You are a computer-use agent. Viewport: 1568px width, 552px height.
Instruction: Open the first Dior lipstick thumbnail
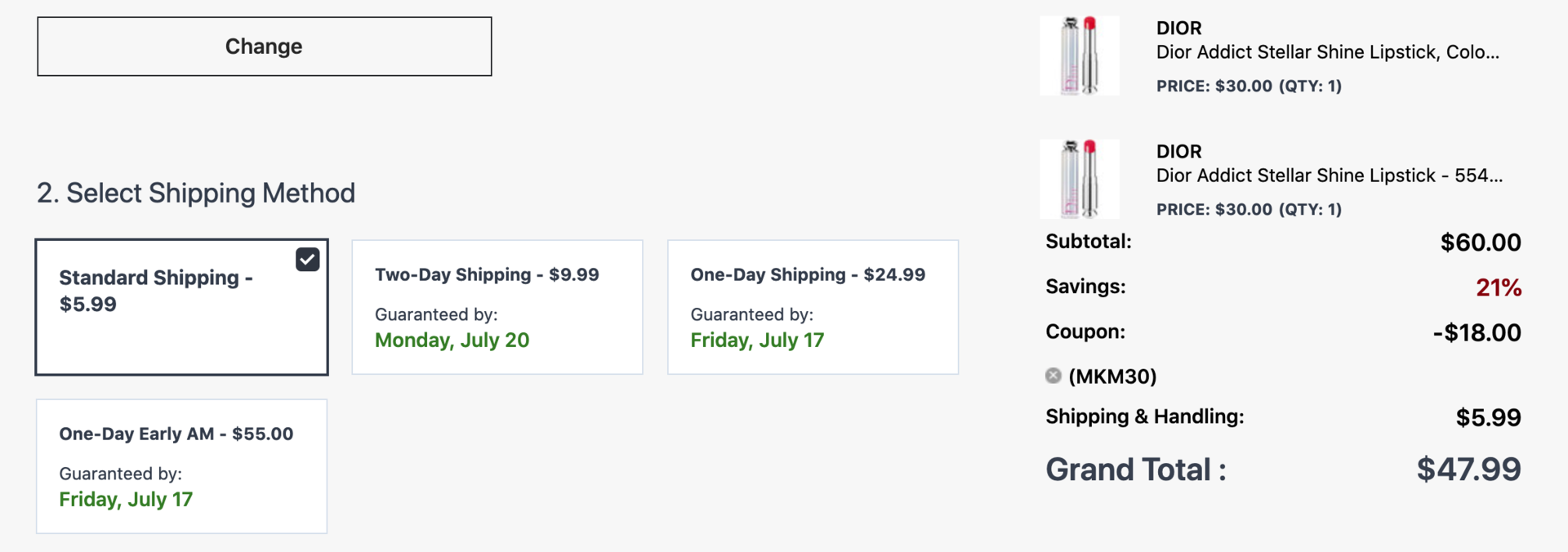pyautogui.click(x=1080, y=56)
